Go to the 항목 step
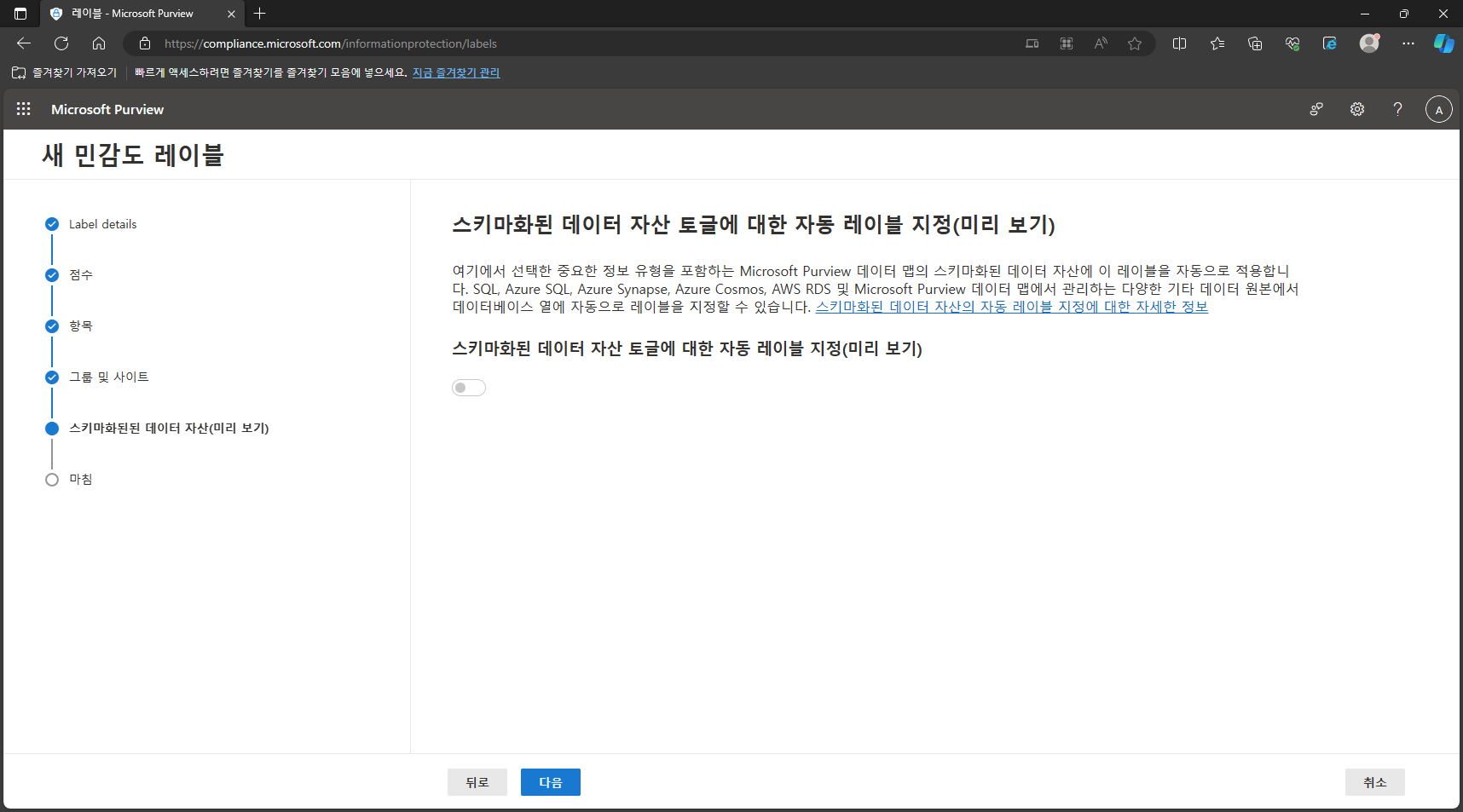This screenshot has width=1463, height=812. [x=81, y=325]
